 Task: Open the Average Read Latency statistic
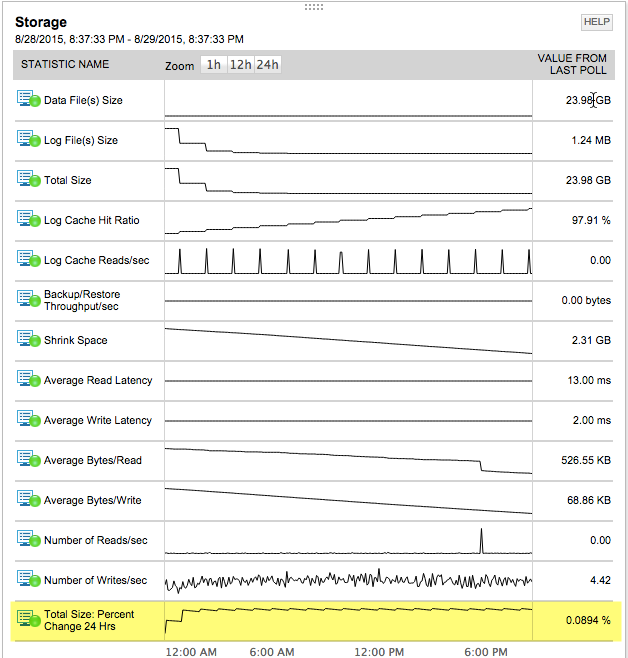[x=98, y=380]
